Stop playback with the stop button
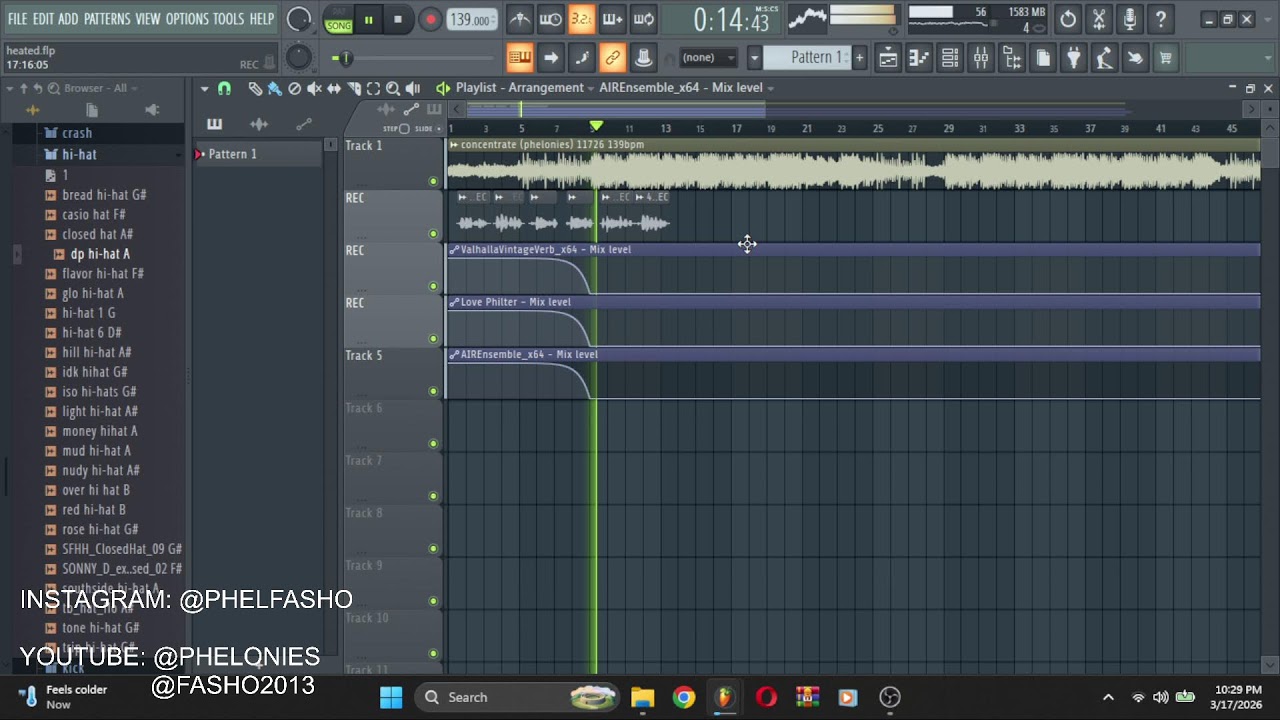The width and height of the screenshot is (1280, 720). pyautogui.click(x=398, y=19)
